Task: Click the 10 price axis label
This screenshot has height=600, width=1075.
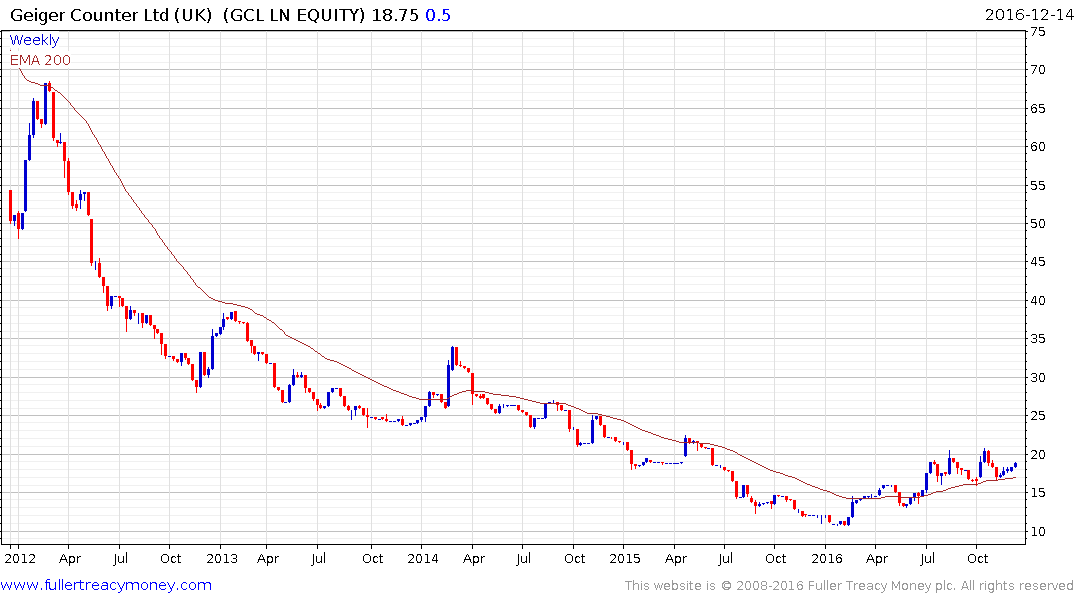Action: pos(1038,531)
